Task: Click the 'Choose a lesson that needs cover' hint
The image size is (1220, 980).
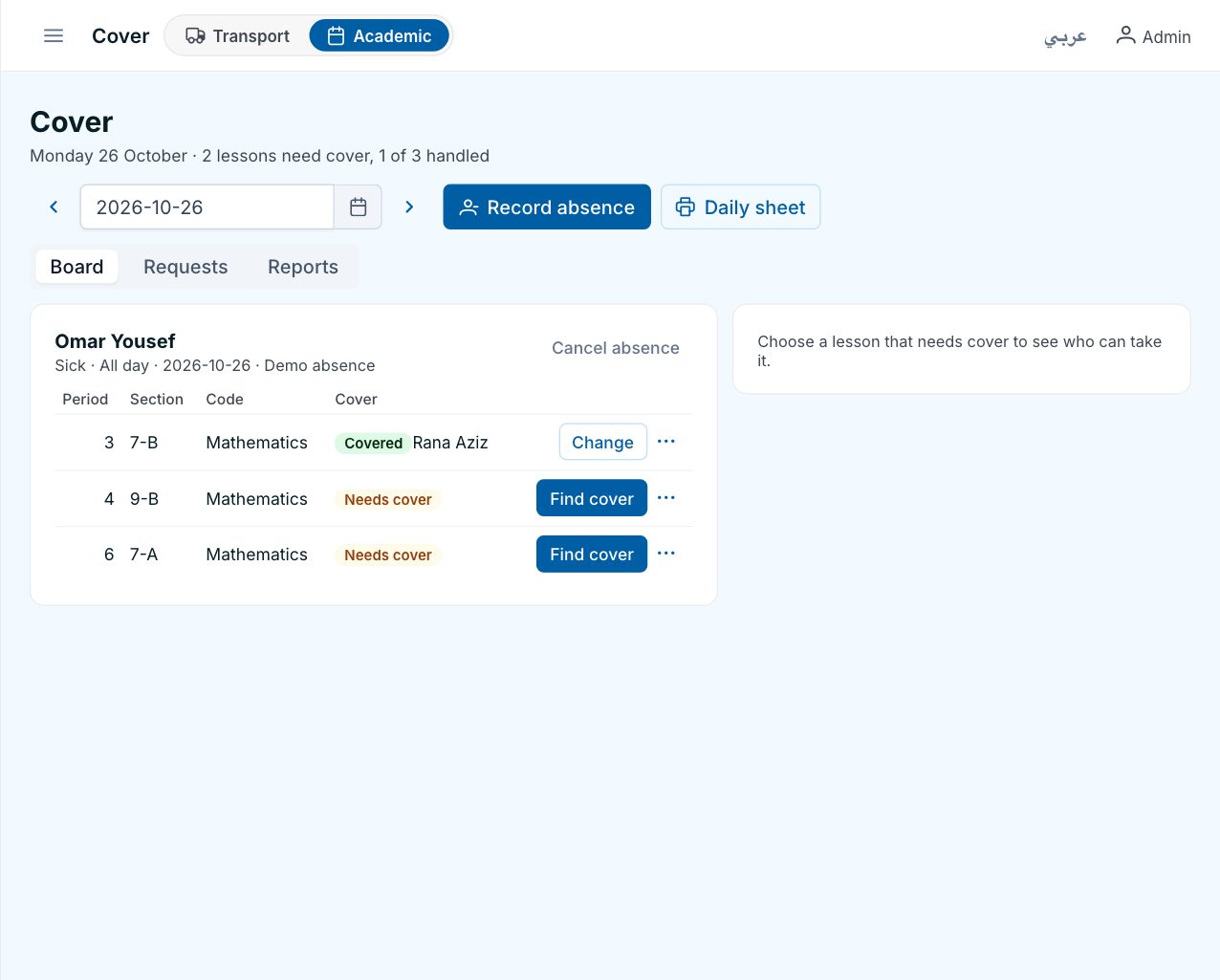Action: coord(960,351)
